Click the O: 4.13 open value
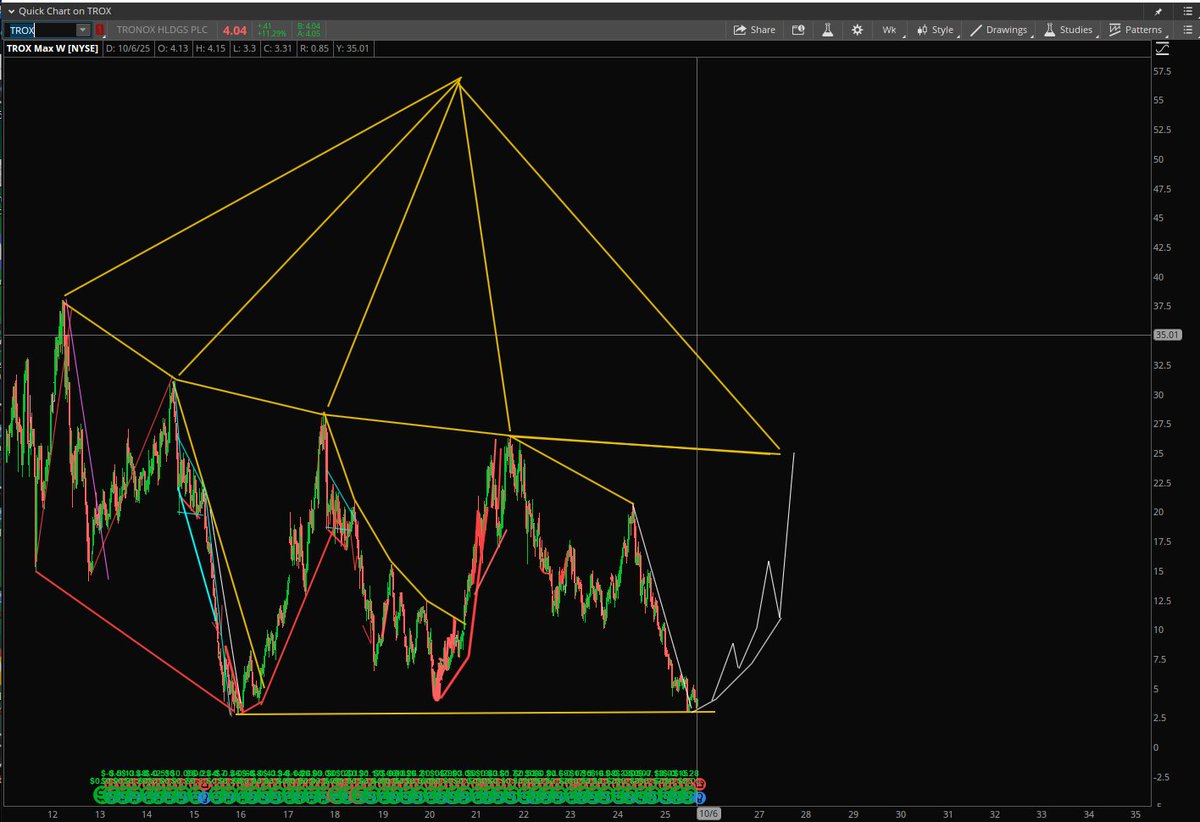This screenshot has width=1200, height=822. pyautogui.click(x=173, y=48)
